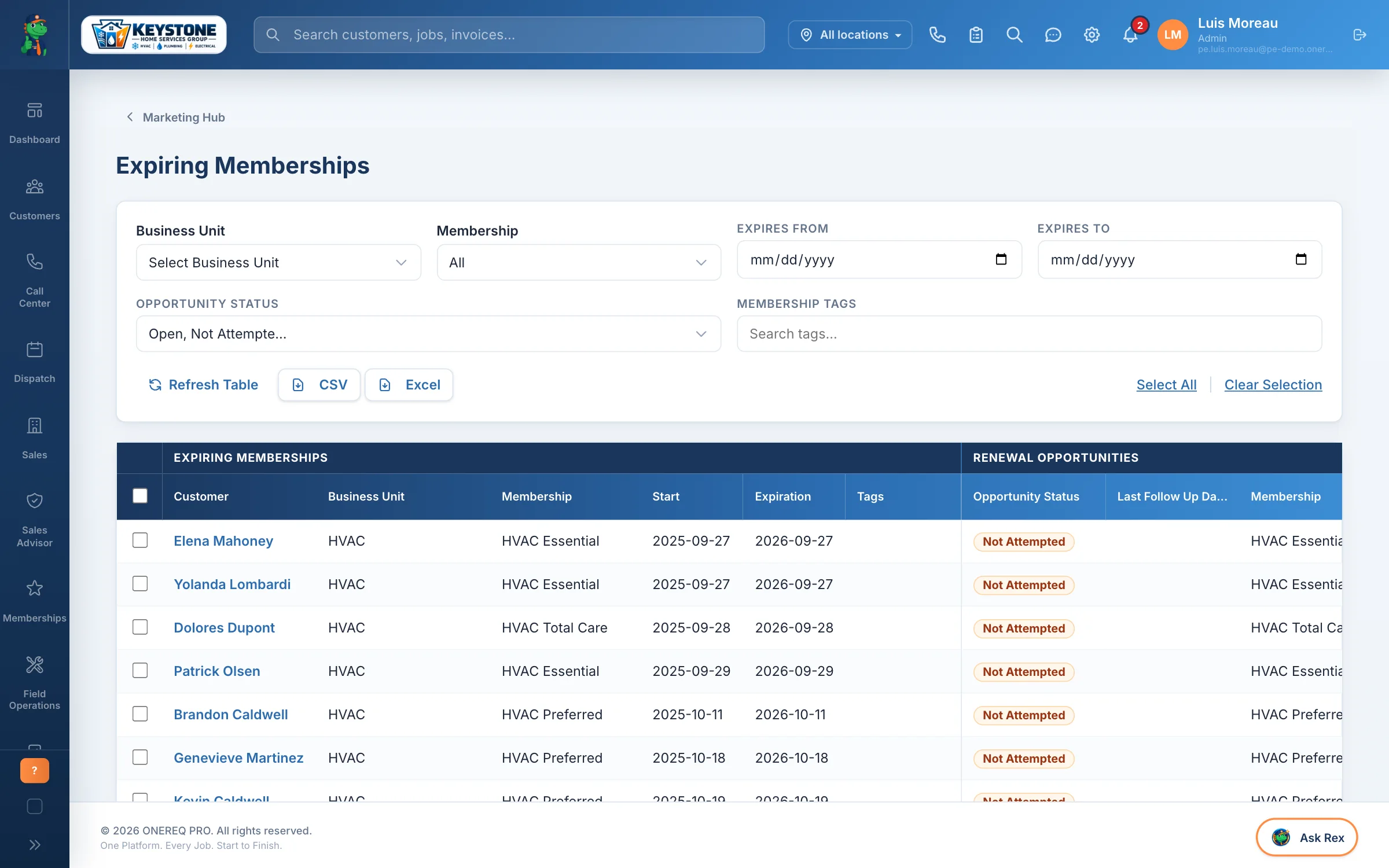
Task: Open the All locations dropdown
Action: (x=850, y=35)
